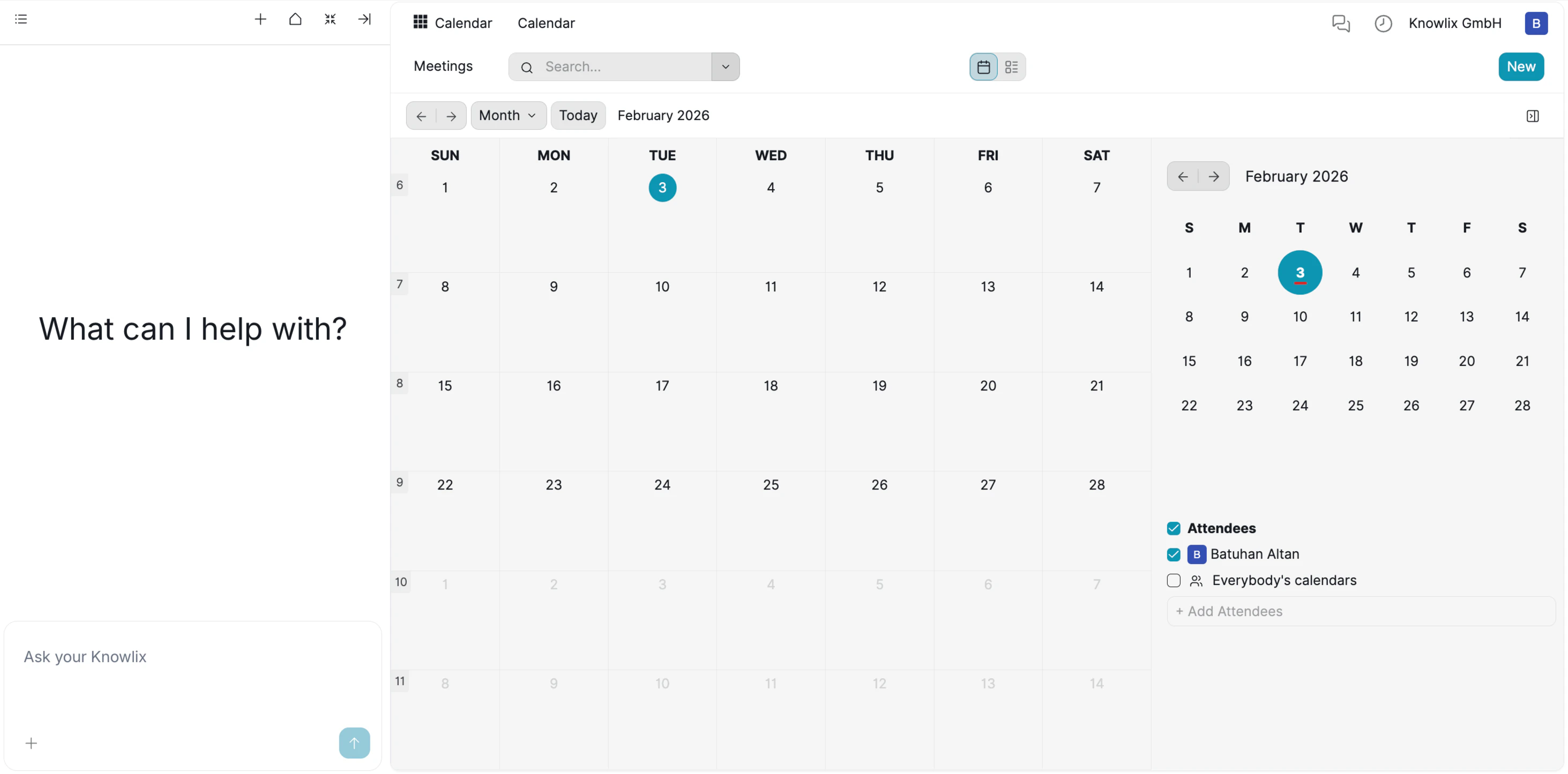Collapse the right sidebar panel icon

click(x=1533, y=116)
